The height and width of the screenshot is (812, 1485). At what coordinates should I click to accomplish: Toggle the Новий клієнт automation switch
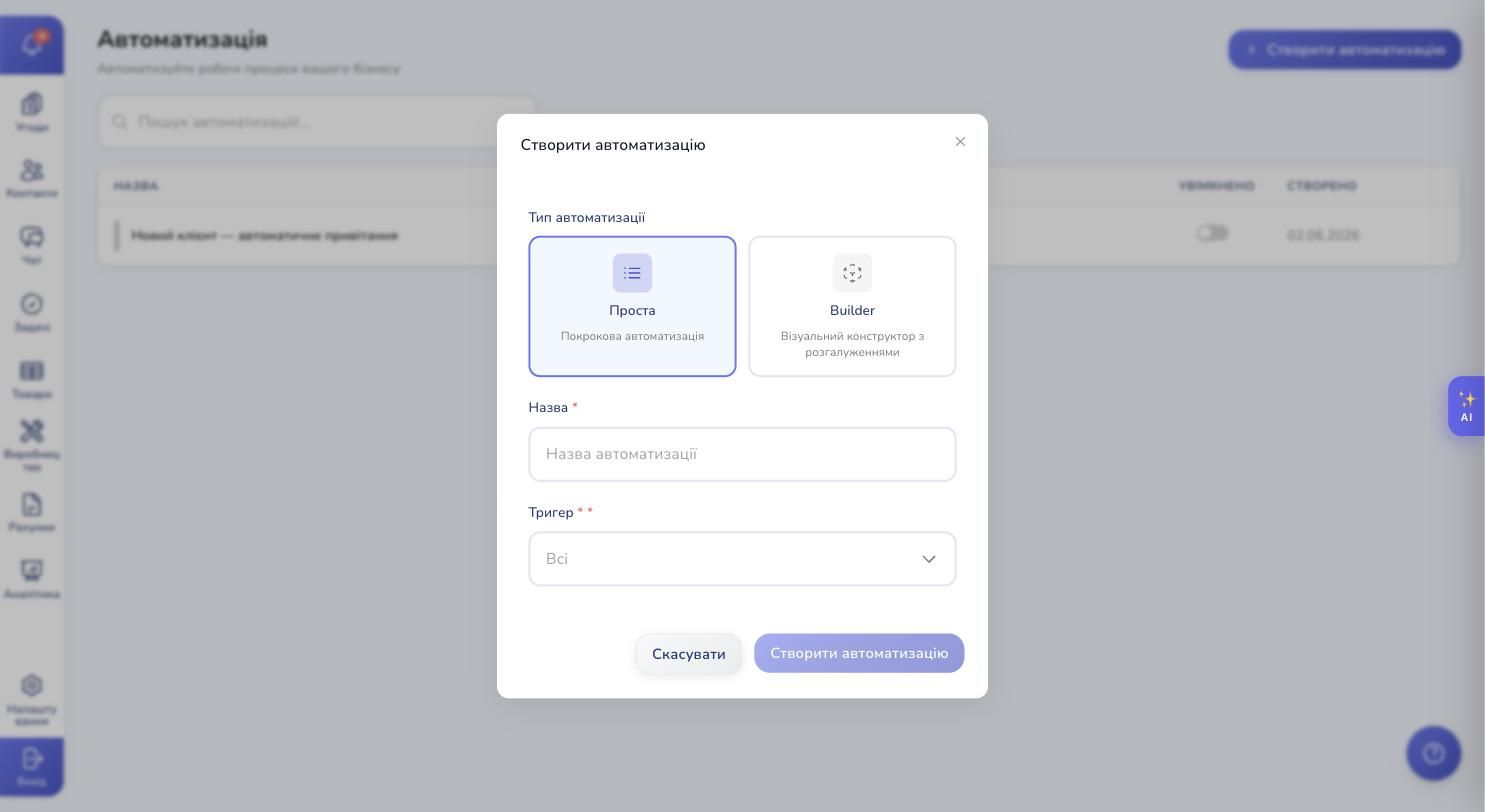click(x=1212, y=233)
